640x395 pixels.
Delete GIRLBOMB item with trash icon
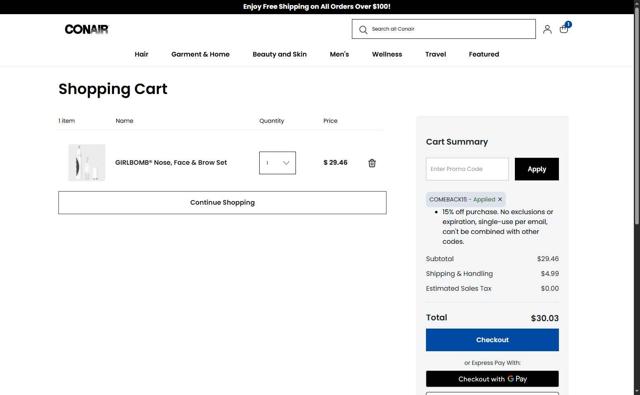point(372,163)
